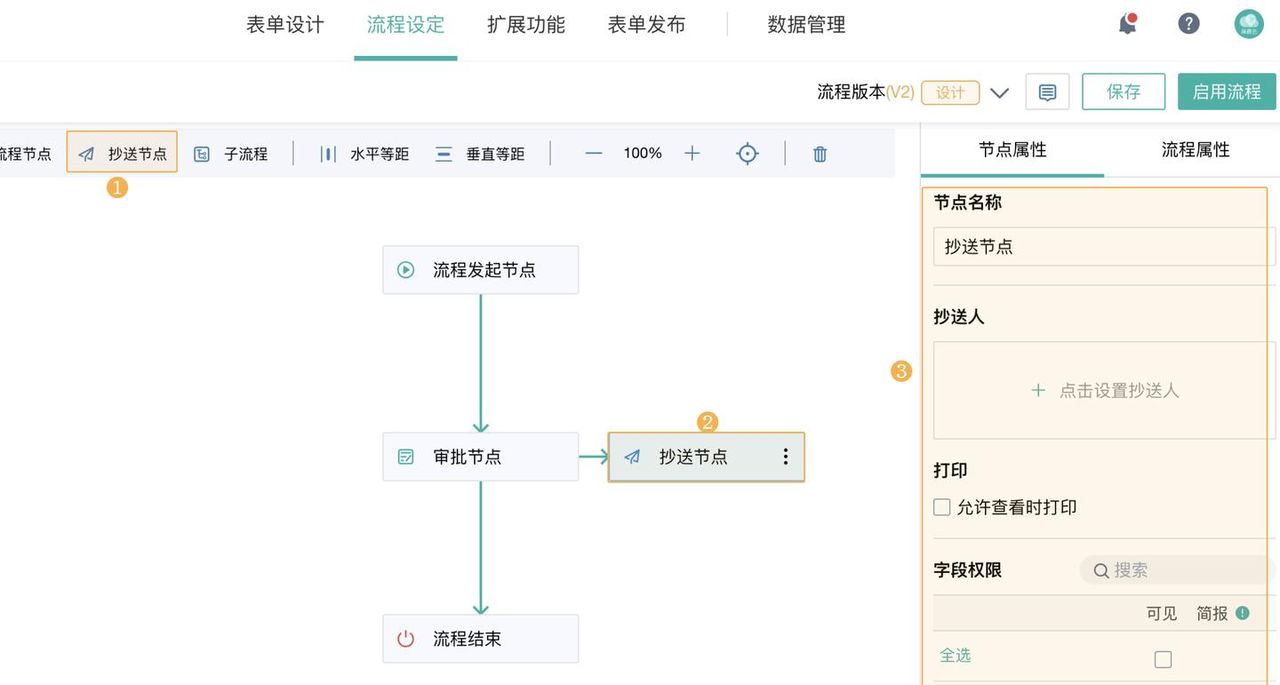The width and height of the screenshot is (1280, 685).
Task: Open the version comments icon
Action: [1047, 92]
